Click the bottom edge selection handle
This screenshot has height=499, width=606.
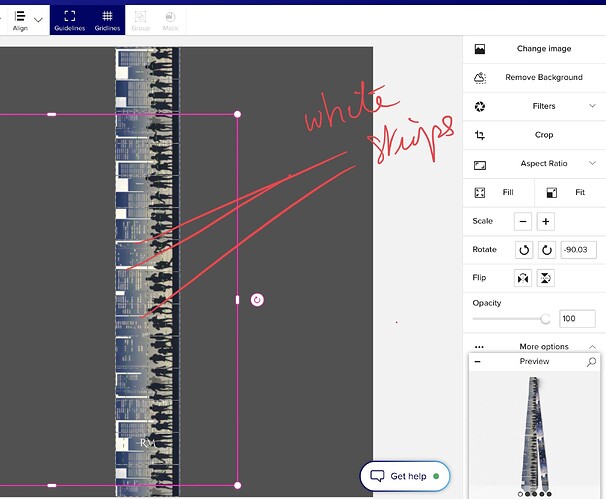click(51, 485)
